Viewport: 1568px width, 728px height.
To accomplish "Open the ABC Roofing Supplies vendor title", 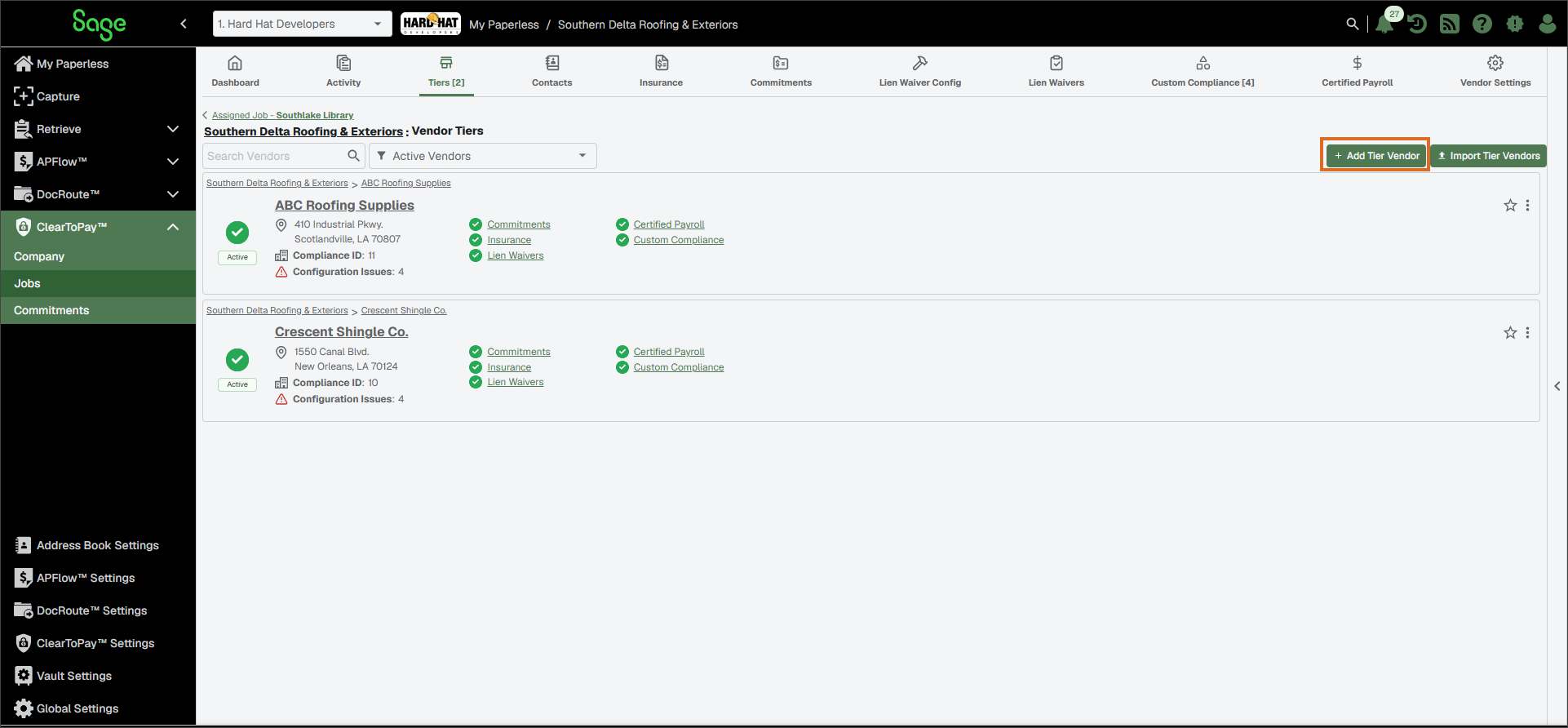I will coord(344,206).
